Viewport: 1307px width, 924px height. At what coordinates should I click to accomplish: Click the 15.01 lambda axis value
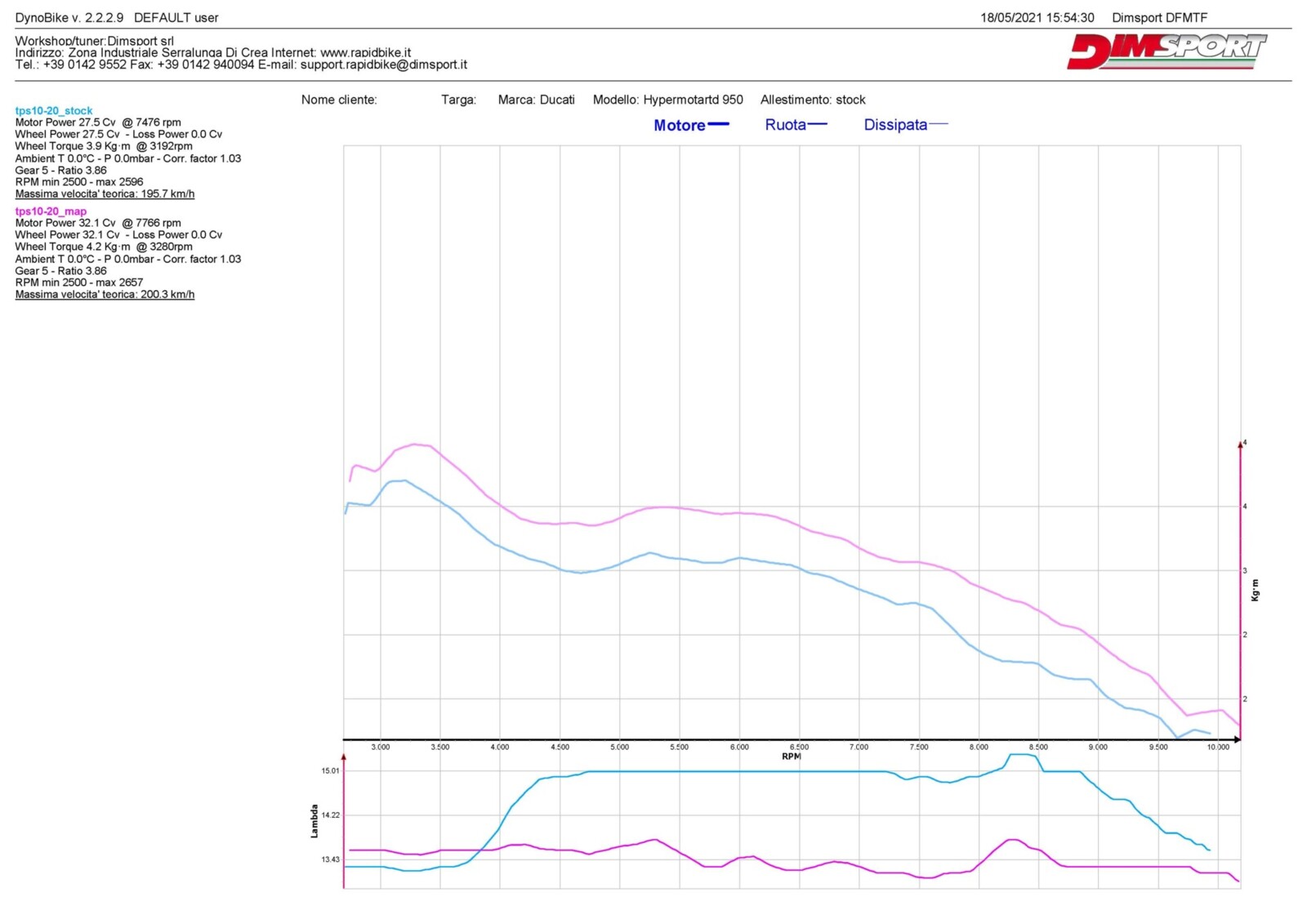click(x=330, y=770)
